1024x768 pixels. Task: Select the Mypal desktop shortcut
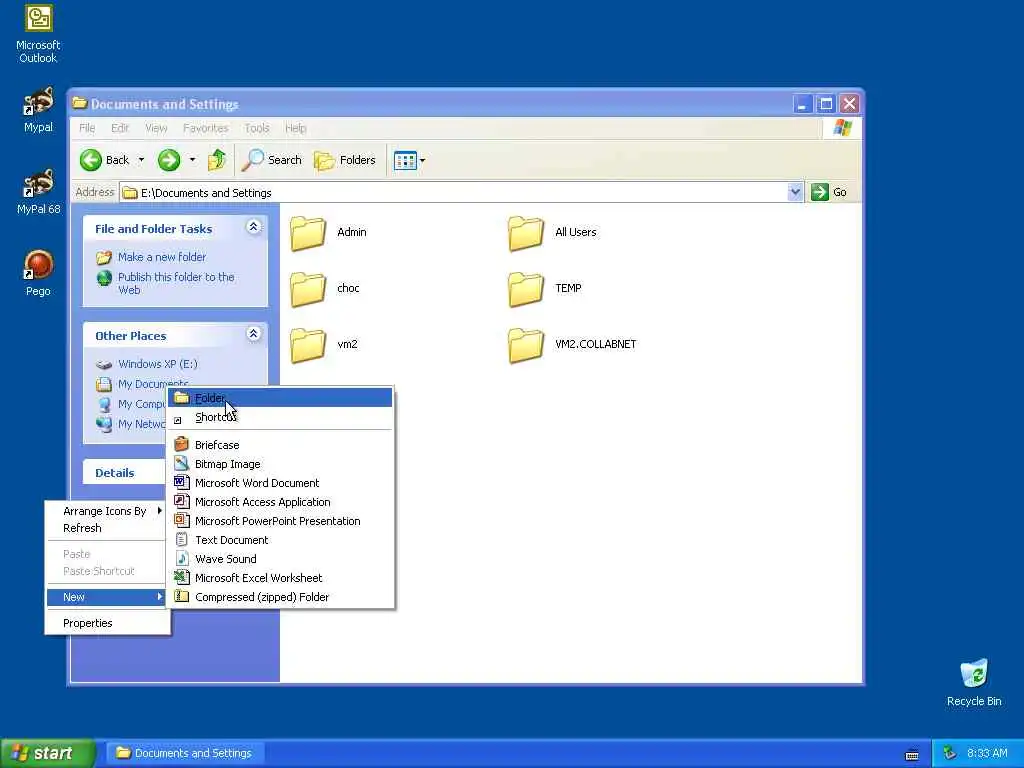pos(38,110)
